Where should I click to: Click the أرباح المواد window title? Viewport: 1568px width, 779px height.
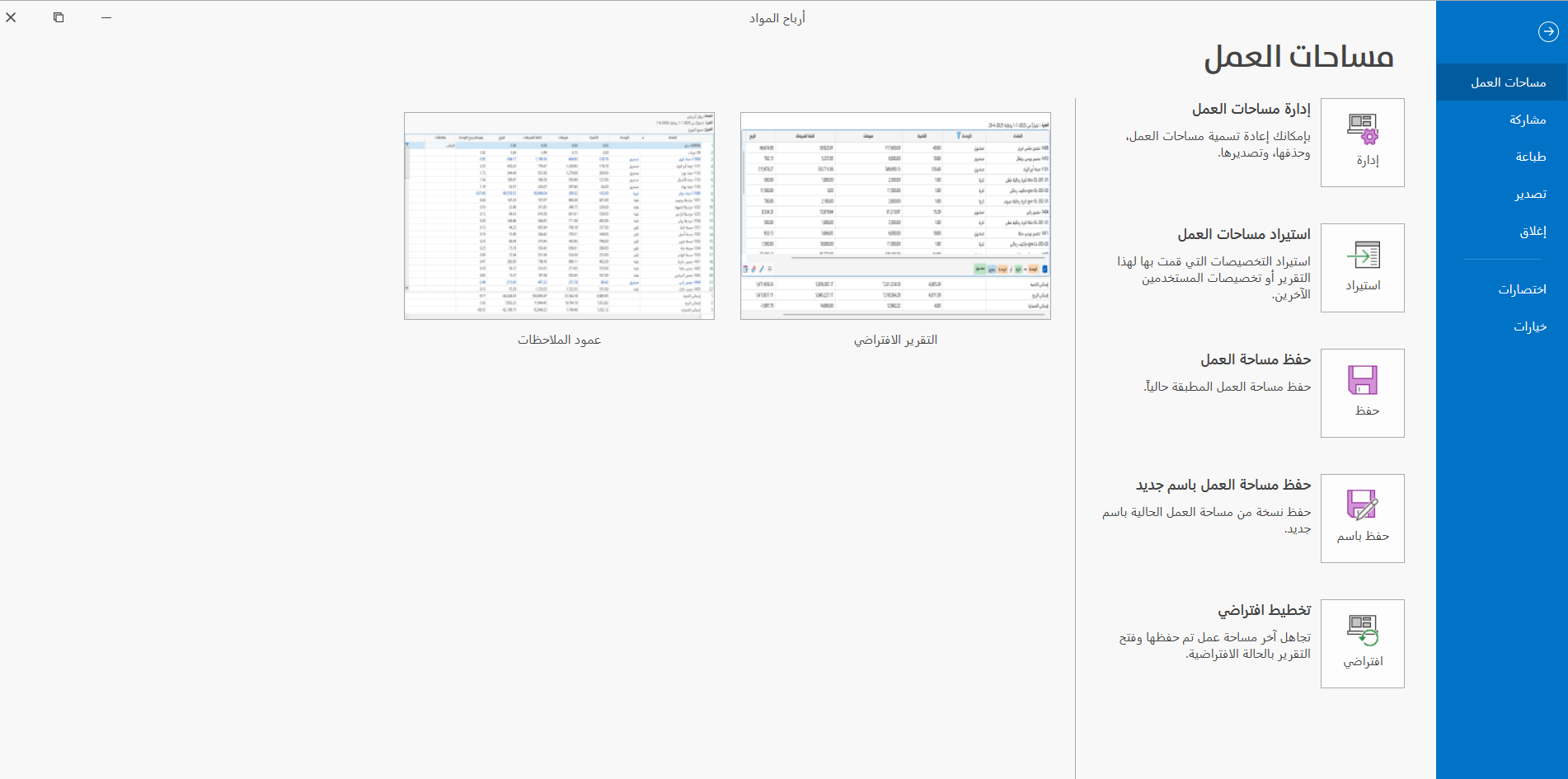click(777, 18)
